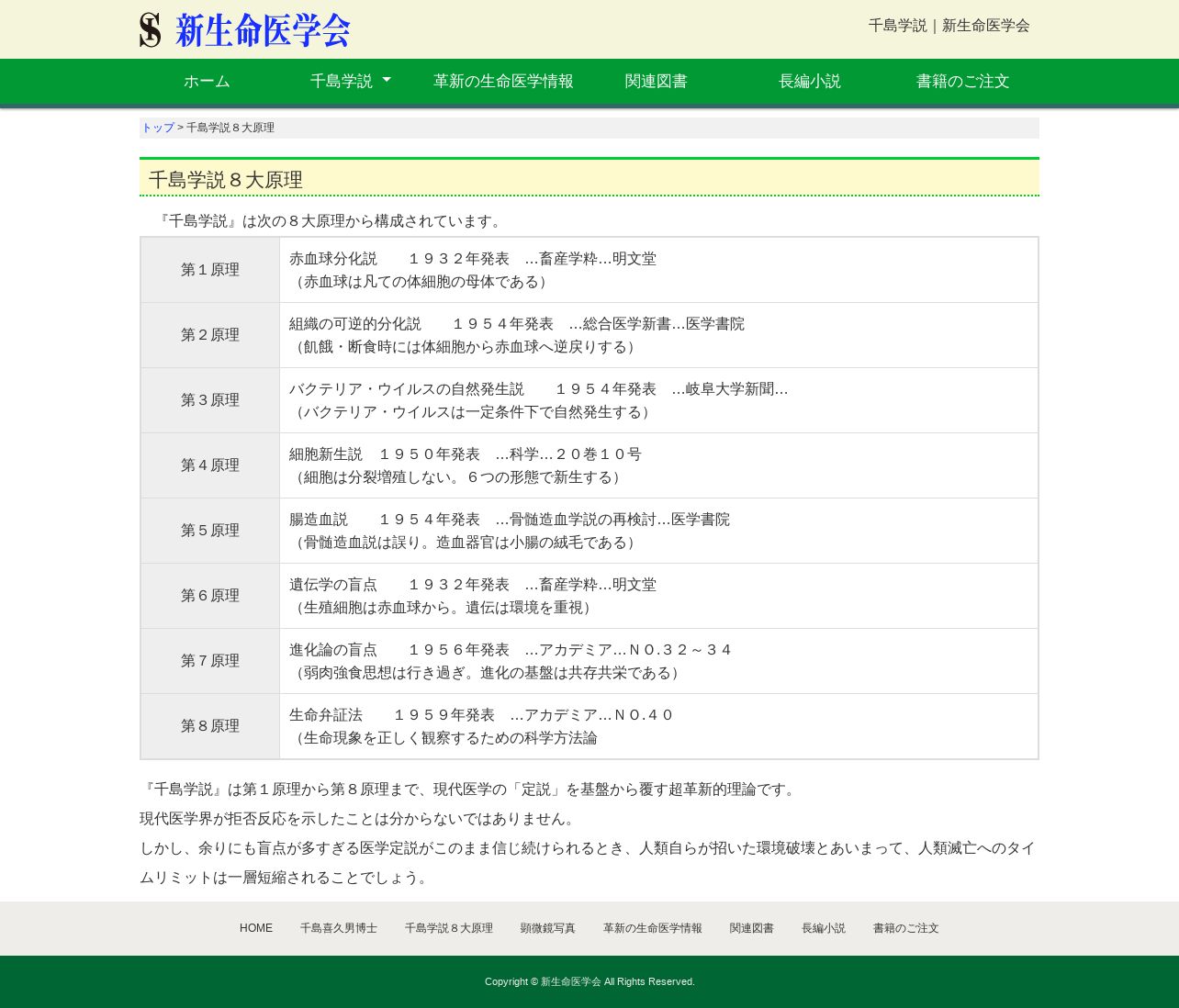Click the 組織の可逆的分化説 description cell

point(658,335)
